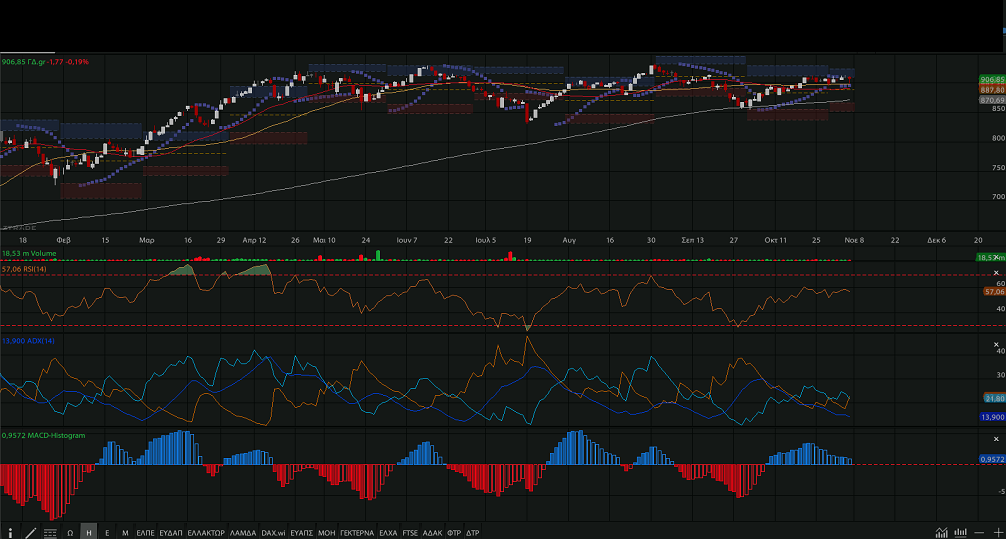Open the indicators chart icon
This screenshot has width=1006, height=539.
pos(942,532)
